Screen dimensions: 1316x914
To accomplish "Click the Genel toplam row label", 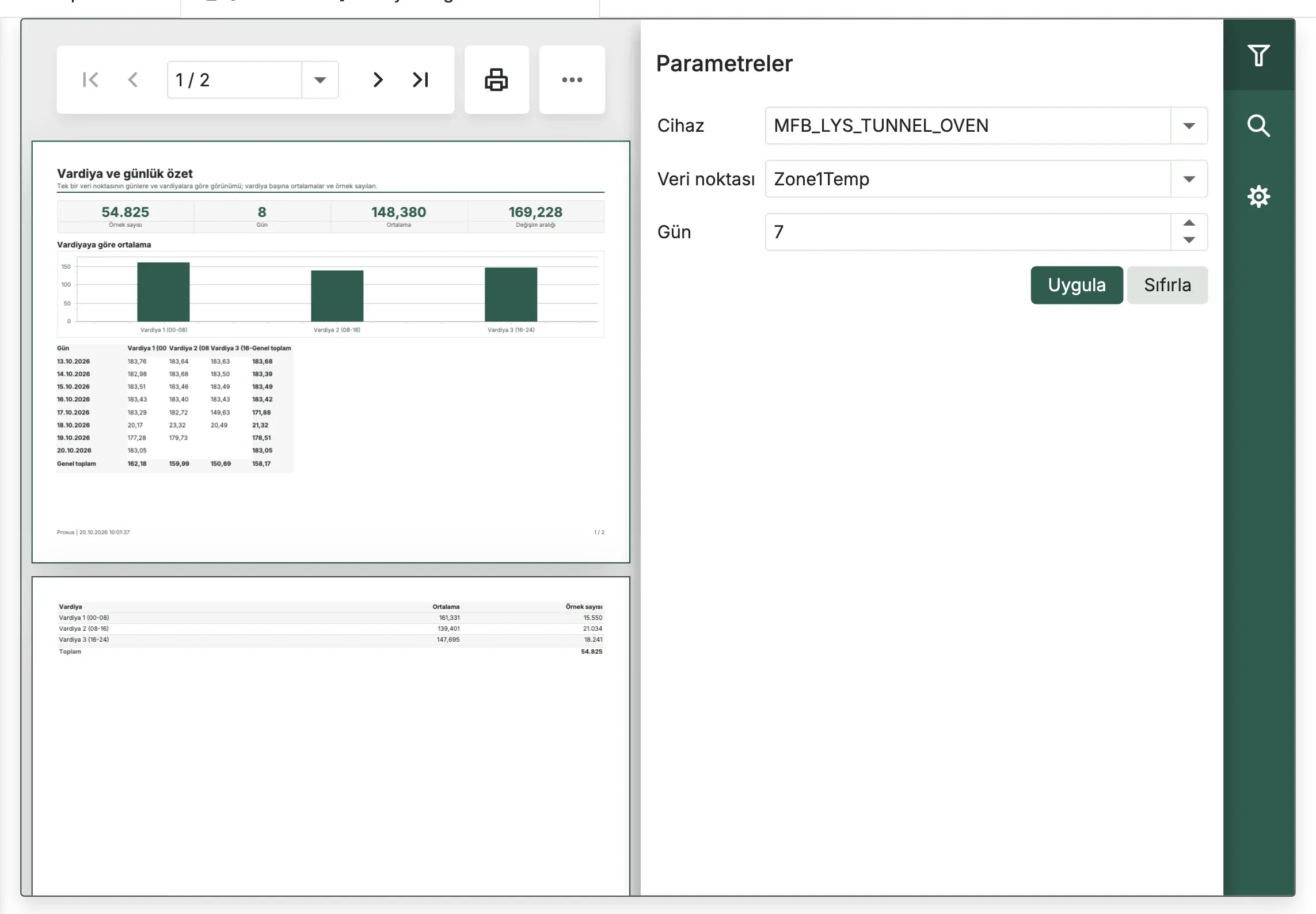I will click(77, 464).
